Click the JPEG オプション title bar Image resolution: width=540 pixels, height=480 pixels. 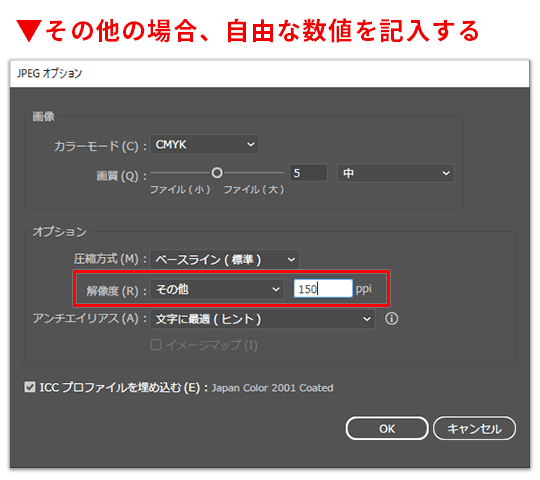[x=270, y=73]
